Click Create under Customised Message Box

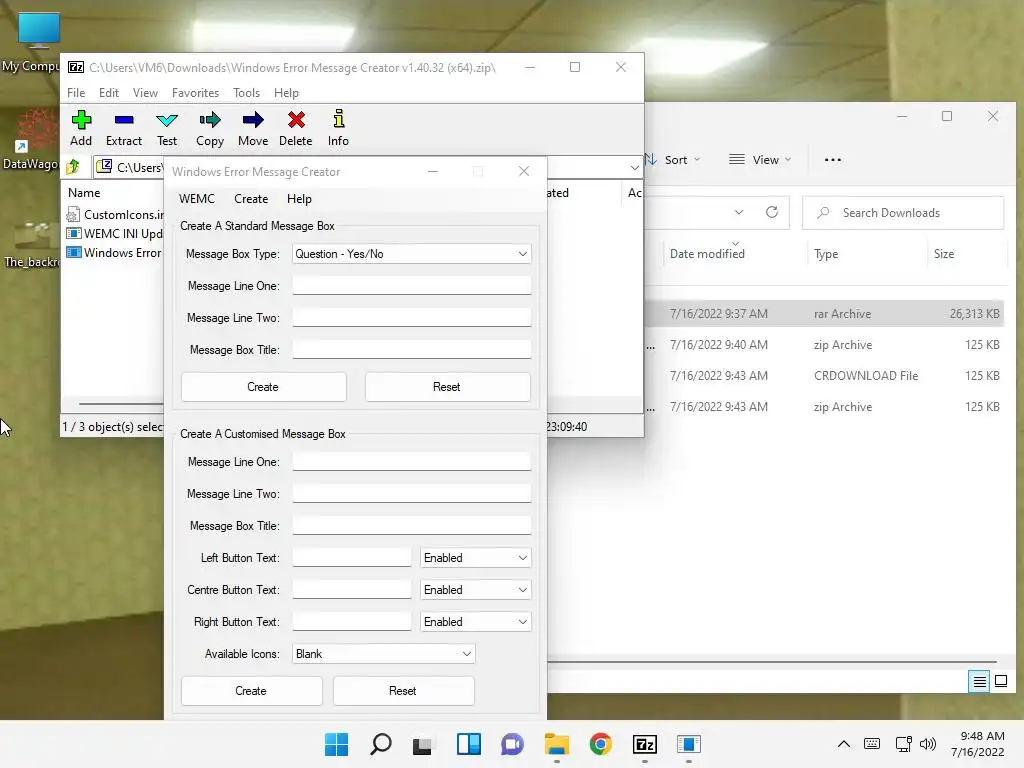[251, 690]
